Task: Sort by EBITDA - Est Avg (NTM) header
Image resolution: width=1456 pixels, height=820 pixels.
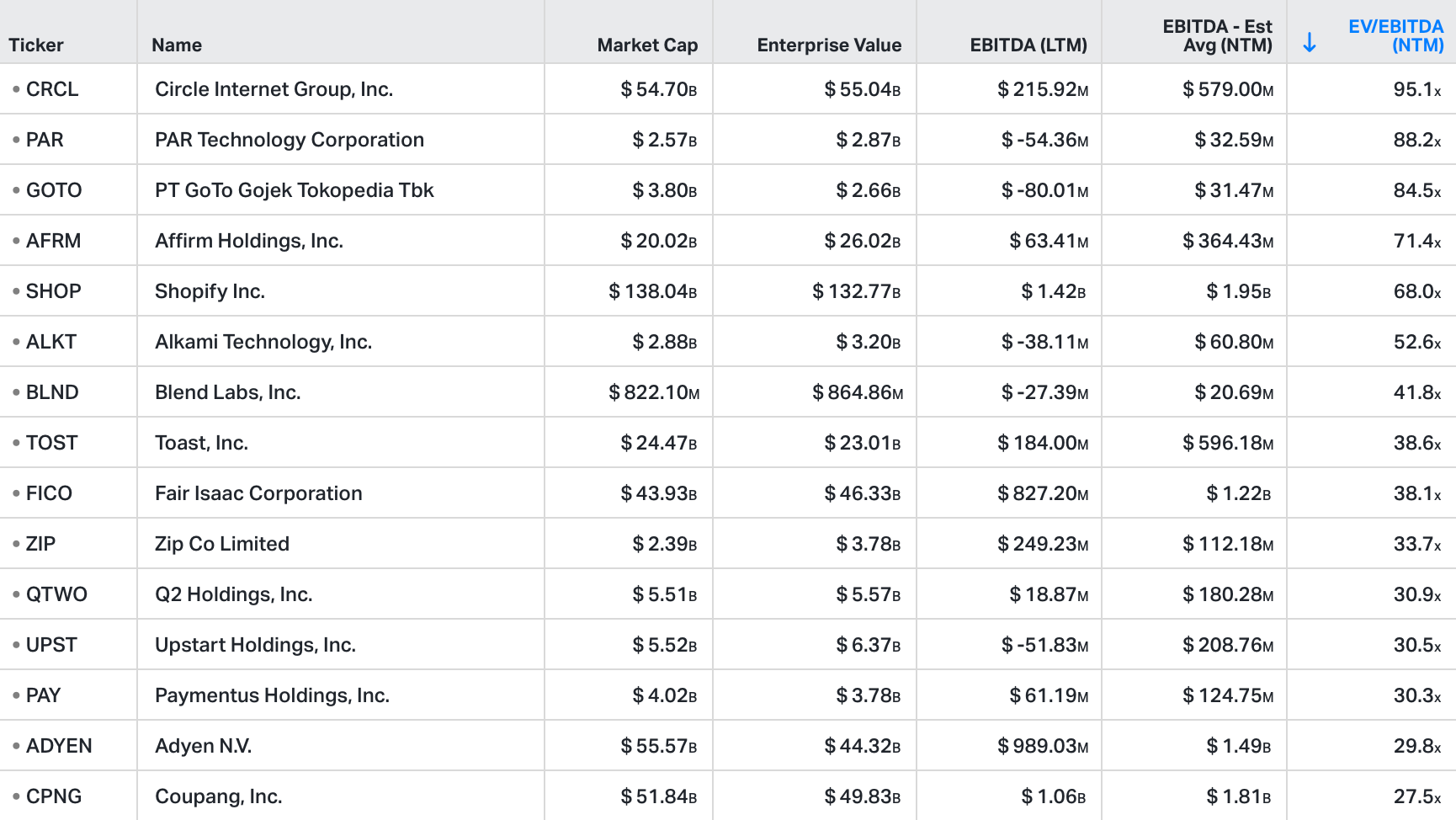Action: click(x=1217, y=36)
